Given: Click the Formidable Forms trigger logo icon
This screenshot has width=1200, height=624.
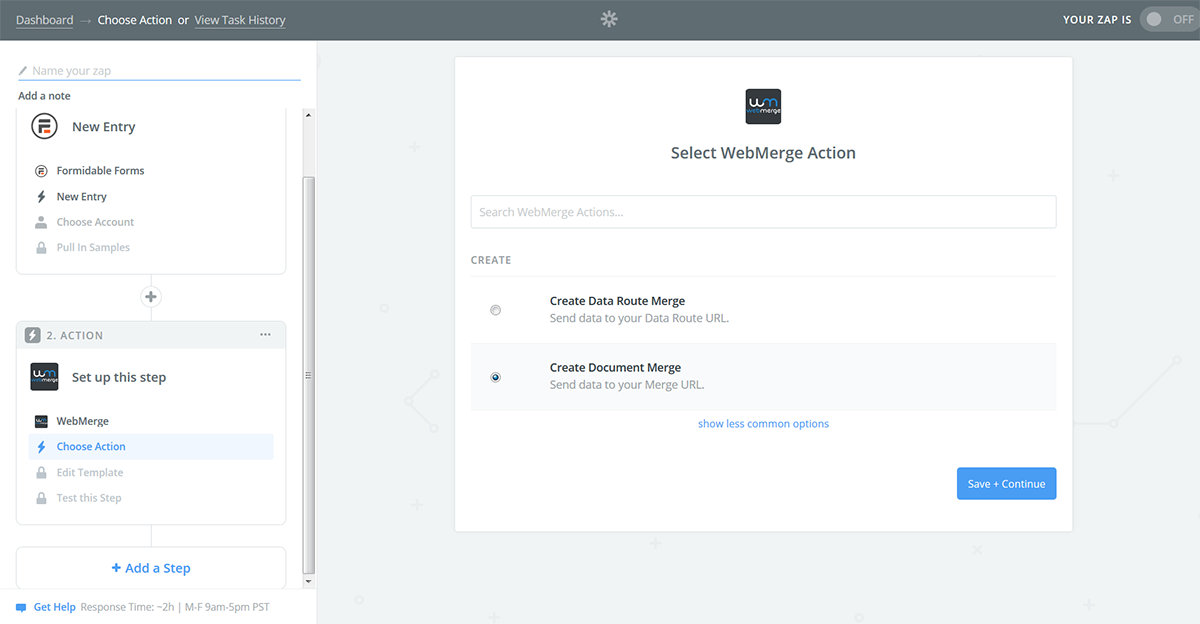Looking at the screenshot, I should pos(44,127).
